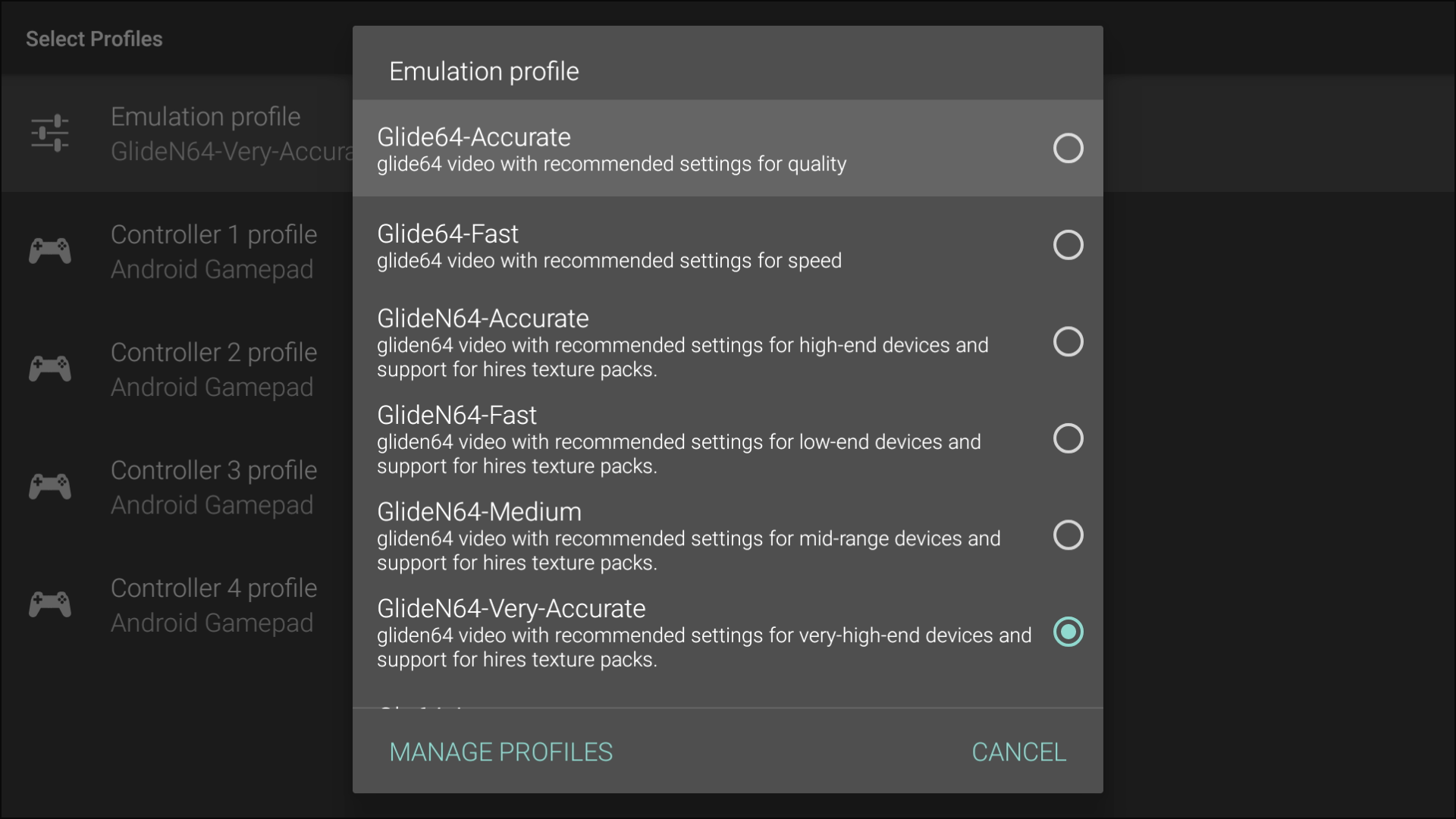This screenshot has width=1456, height=819.
Task: Click the selected GlideN64-Very-Accurate radio button
Action: pos(1068,632)
